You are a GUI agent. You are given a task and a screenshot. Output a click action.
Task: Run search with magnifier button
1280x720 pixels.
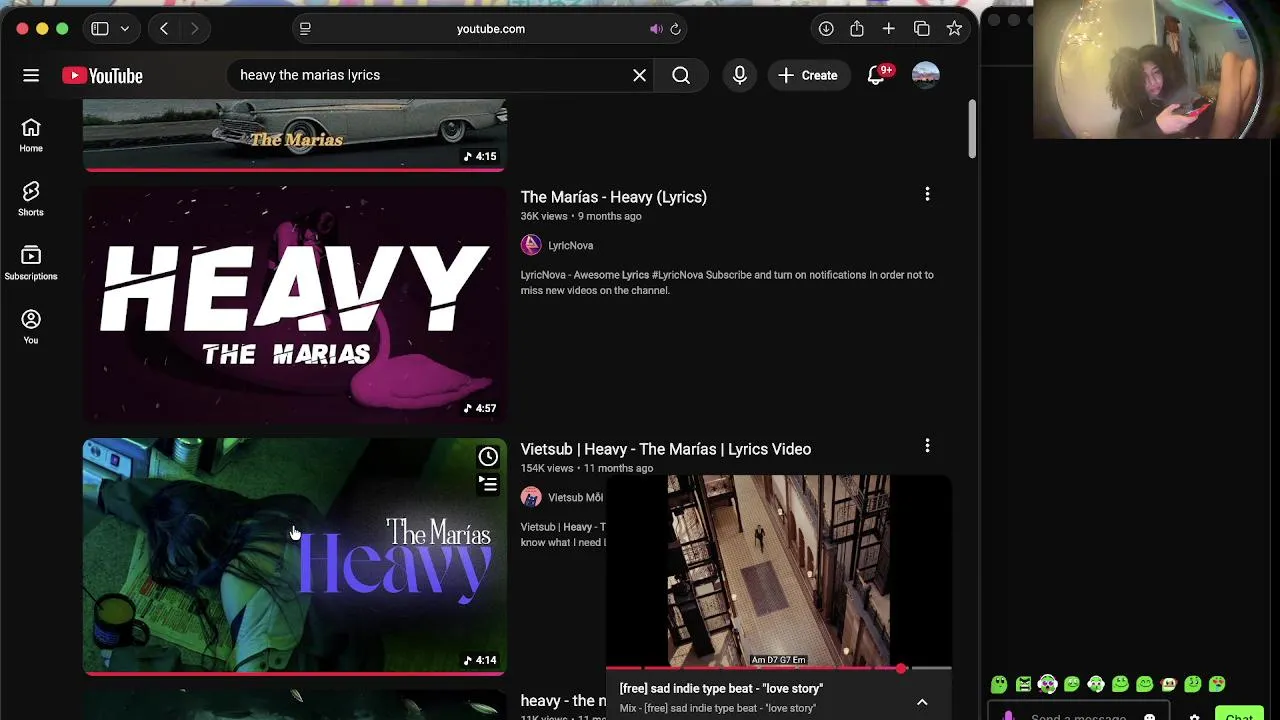681,75
